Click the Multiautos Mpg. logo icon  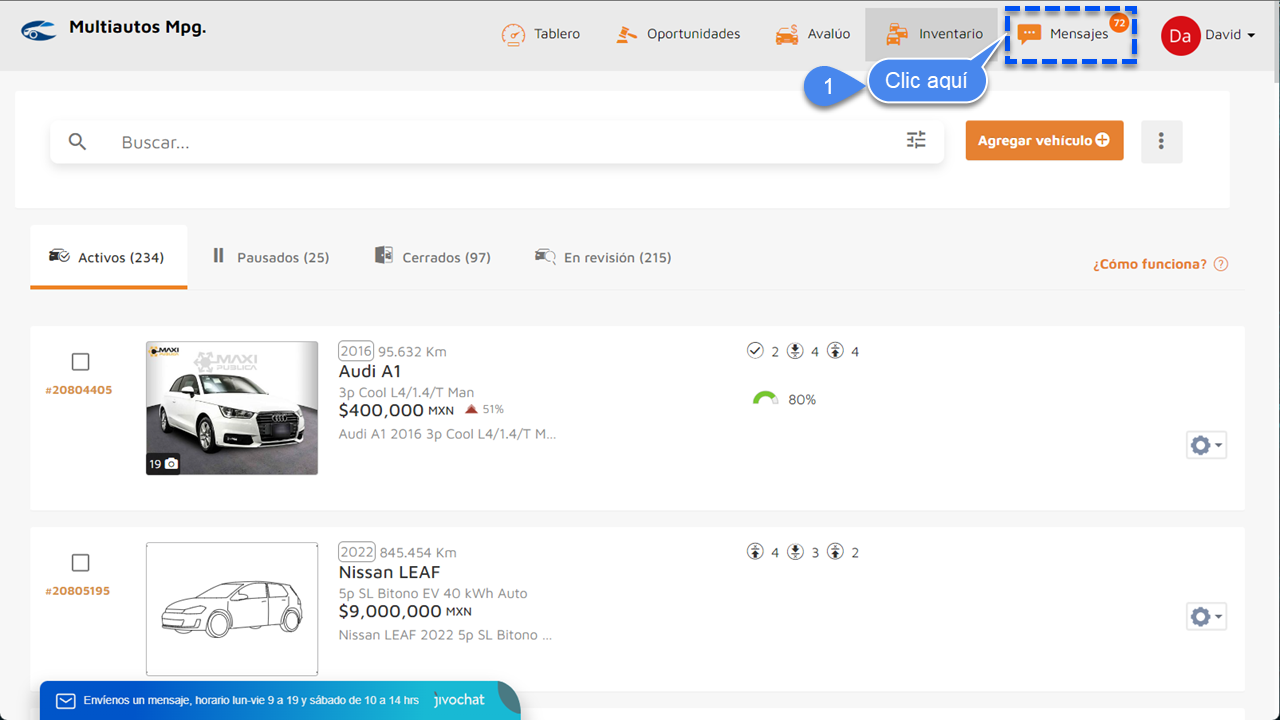click(x=40, y=30)
